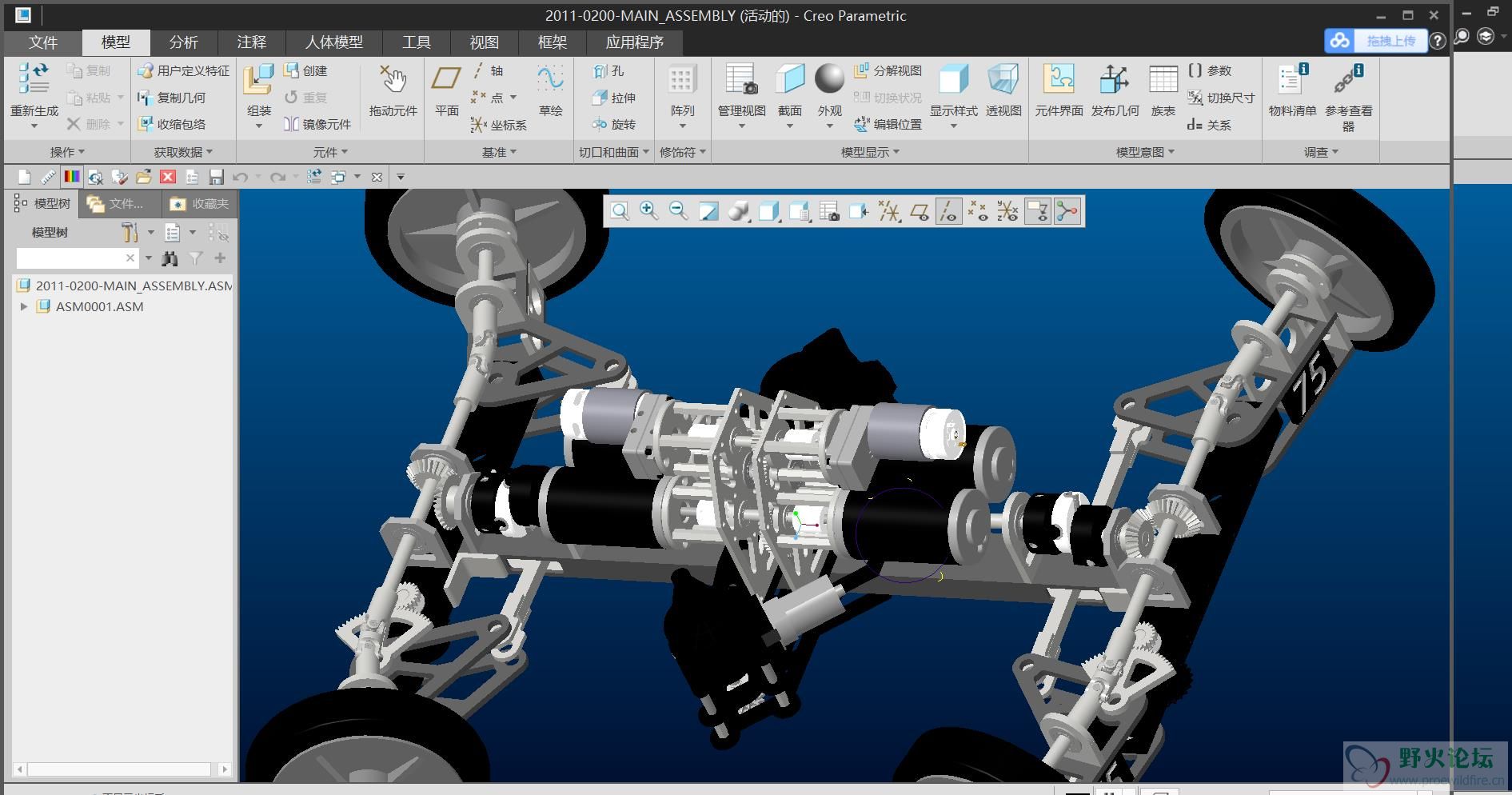Switch to the 收藏夹 panel tab
This screenshot has height=795, width=1512.
(x=199, y=204)
